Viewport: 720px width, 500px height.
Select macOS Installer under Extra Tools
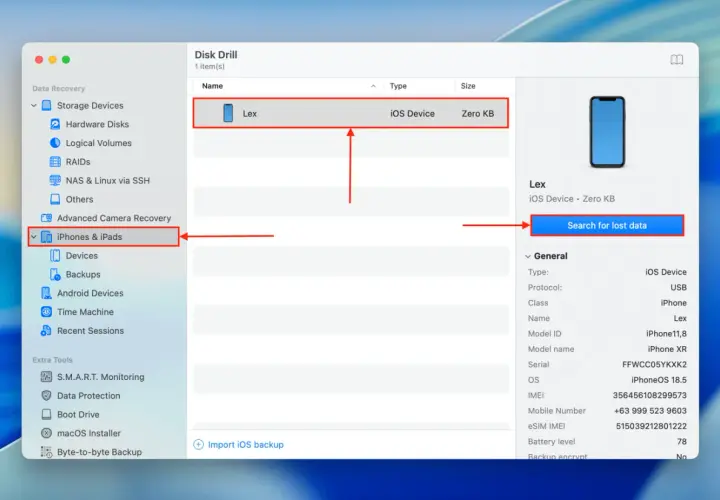89,433
